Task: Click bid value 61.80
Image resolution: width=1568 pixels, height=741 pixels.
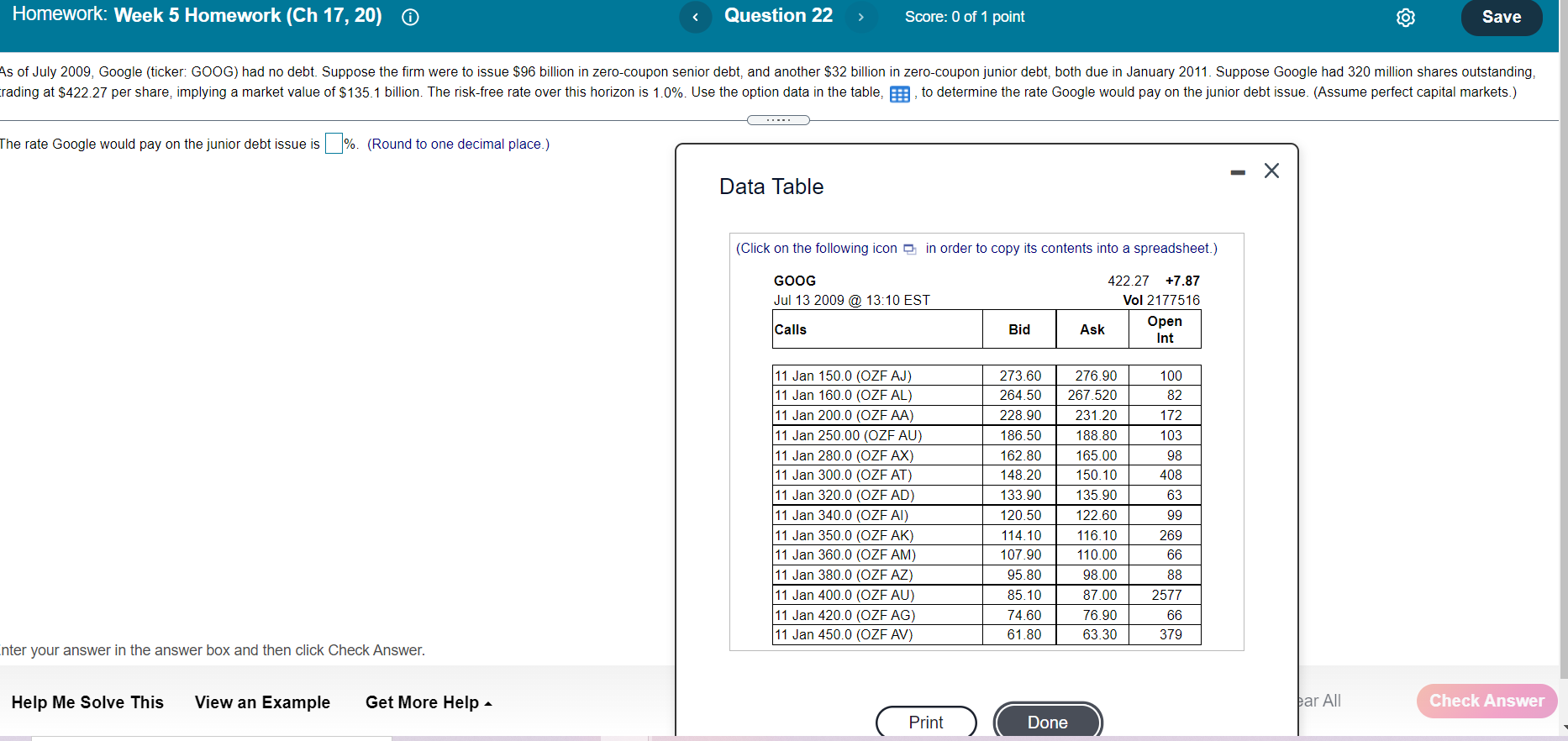Action: click(1024, 635)
